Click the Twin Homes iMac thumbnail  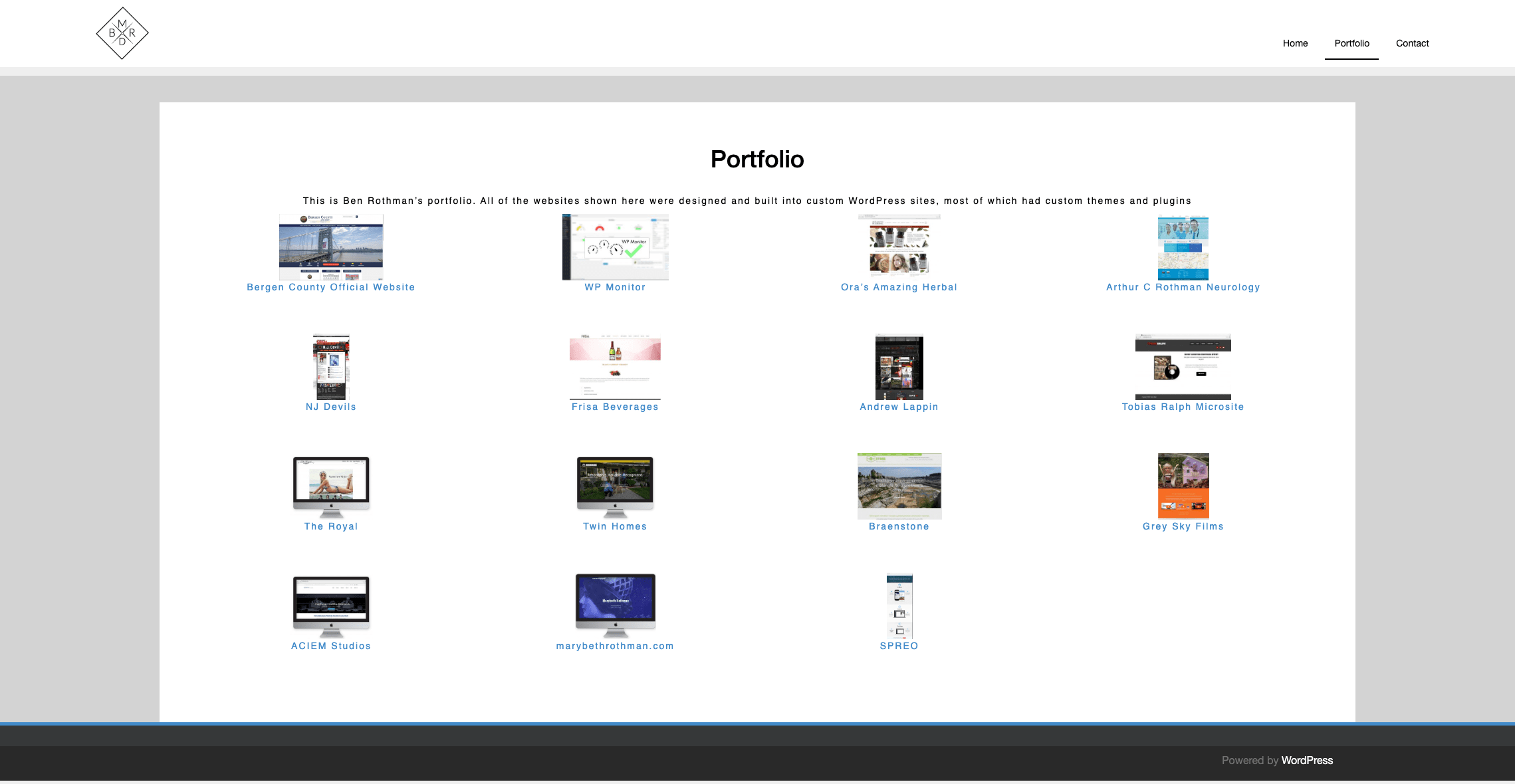615,486
